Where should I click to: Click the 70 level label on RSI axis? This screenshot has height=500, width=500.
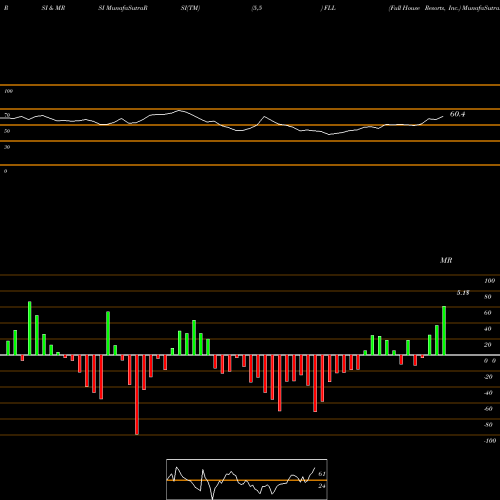(7, 115)
